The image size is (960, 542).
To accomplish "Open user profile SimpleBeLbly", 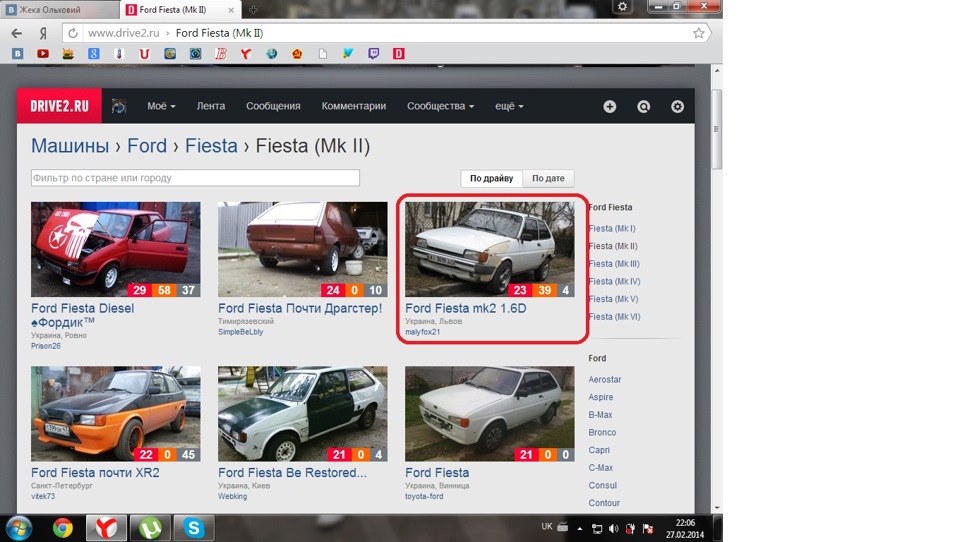I will click(241, 332).
